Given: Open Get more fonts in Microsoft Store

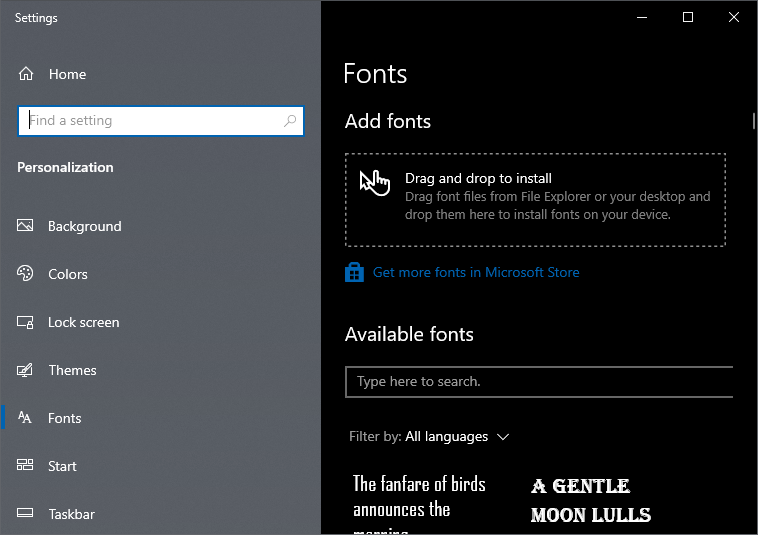Looking at the screenshot, I should tap(476, 272).
